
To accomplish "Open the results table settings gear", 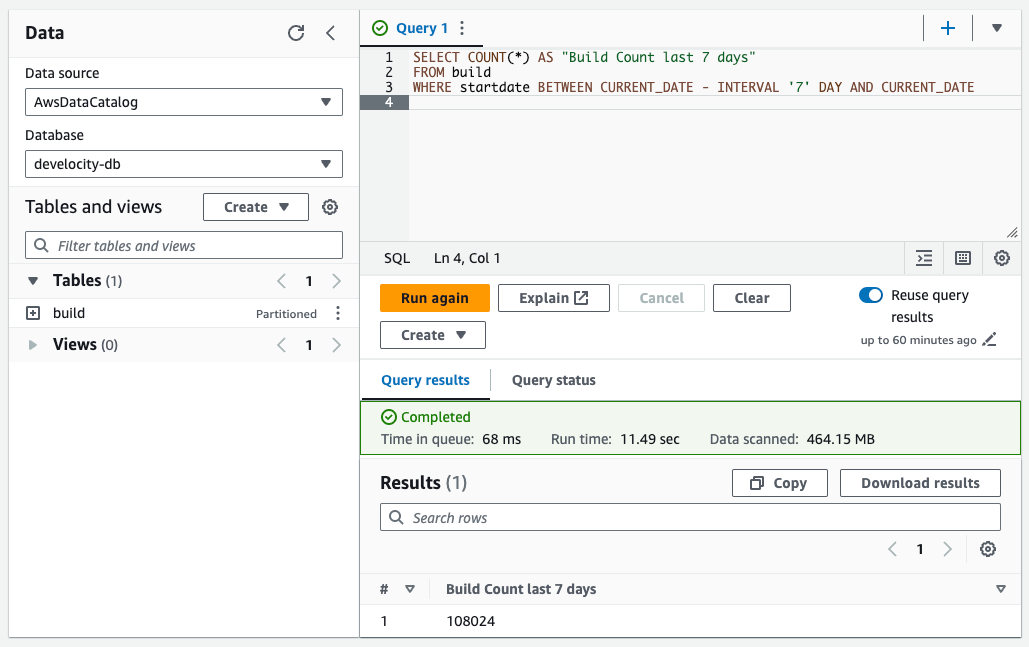I will [x=988, y=549].
